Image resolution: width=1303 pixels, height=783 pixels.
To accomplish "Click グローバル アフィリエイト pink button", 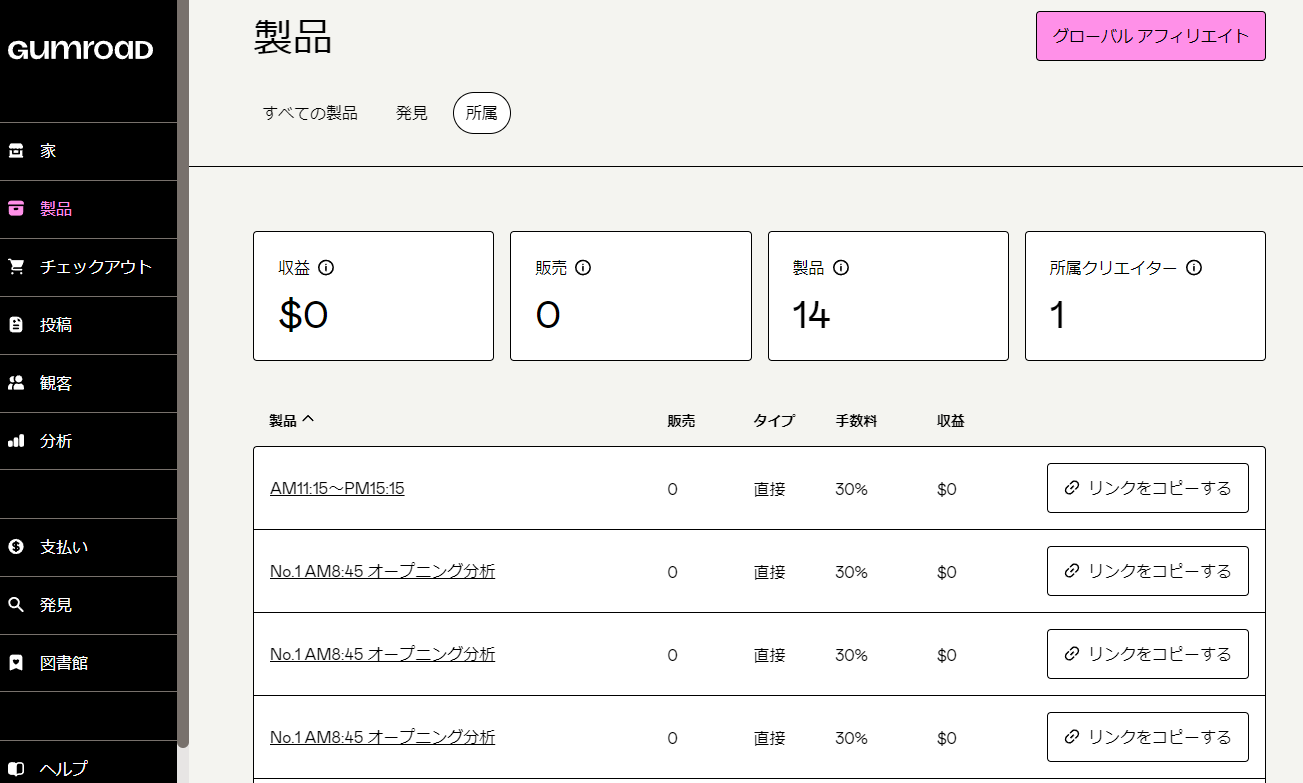I will click(1150, 36).
